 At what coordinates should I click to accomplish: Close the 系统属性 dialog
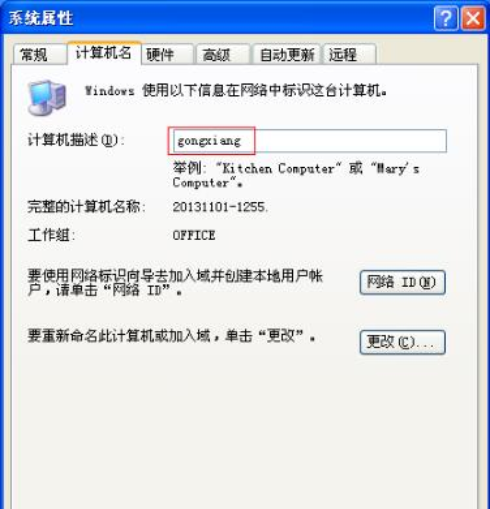pos(473,18)
